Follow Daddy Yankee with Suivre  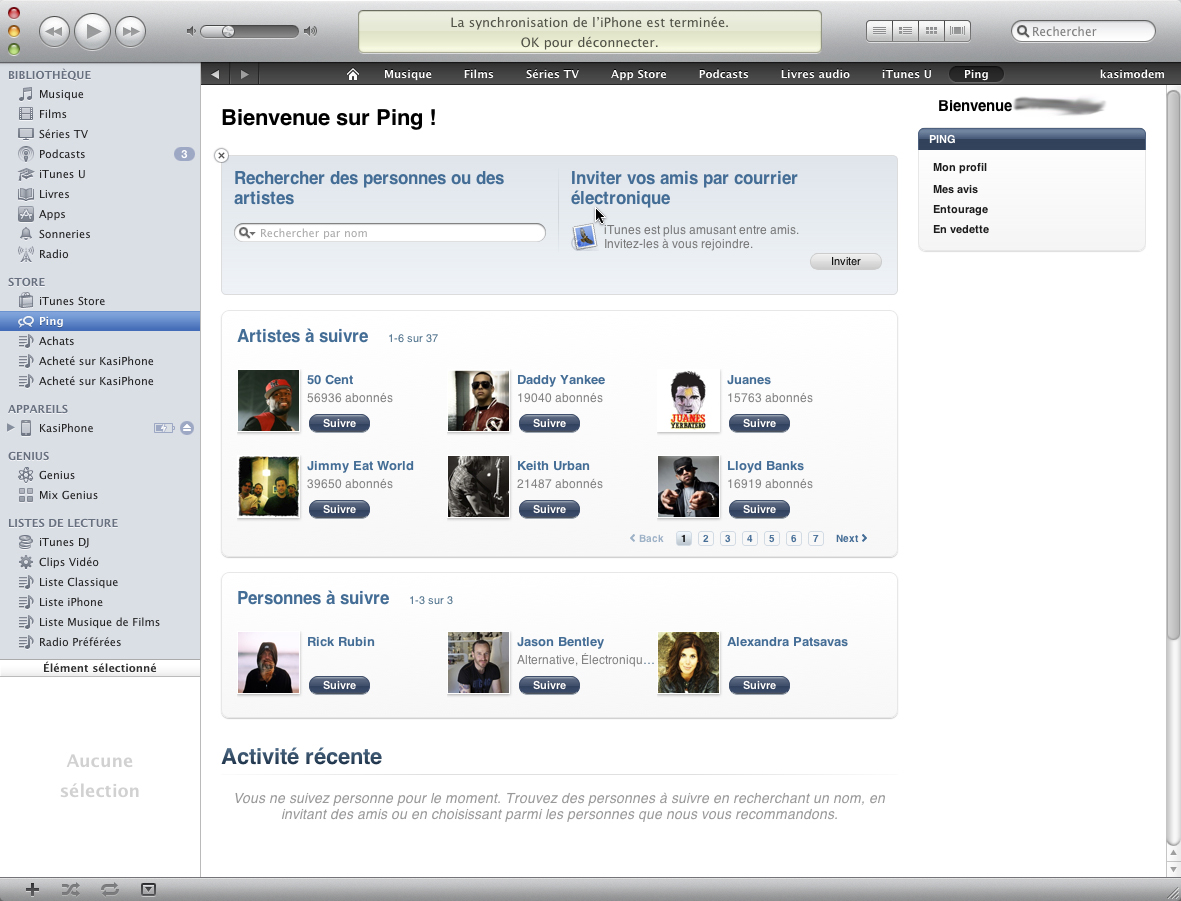549,423
